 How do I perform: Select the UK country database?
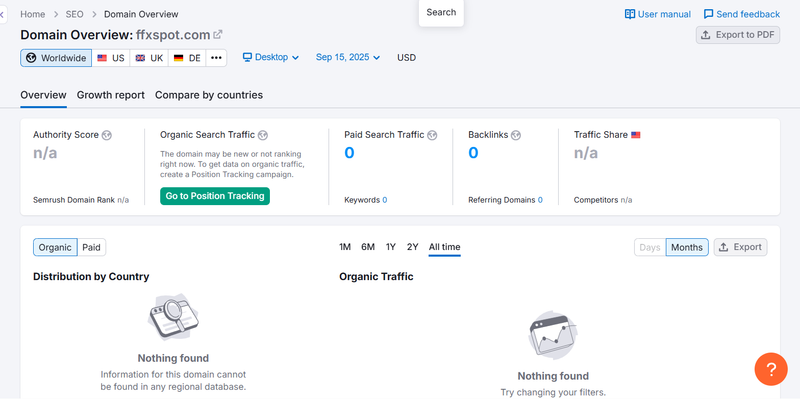pyautogui.click(x=149, y=58)
